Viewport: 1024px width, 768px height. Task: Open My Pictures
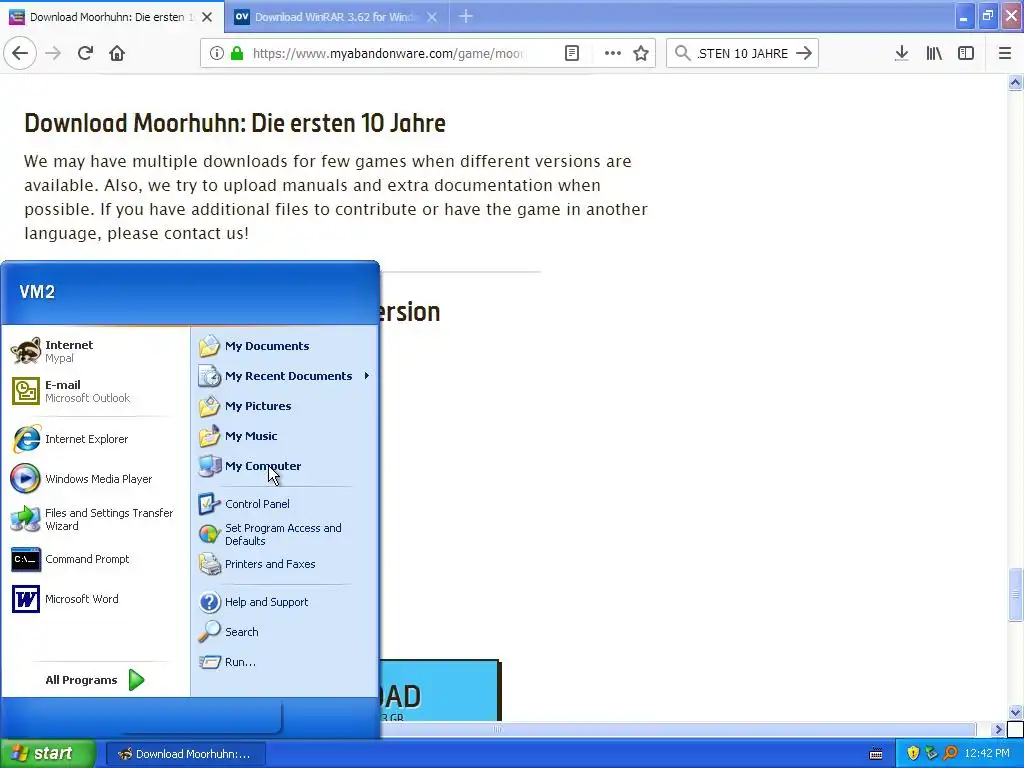(x=285, y=406)
